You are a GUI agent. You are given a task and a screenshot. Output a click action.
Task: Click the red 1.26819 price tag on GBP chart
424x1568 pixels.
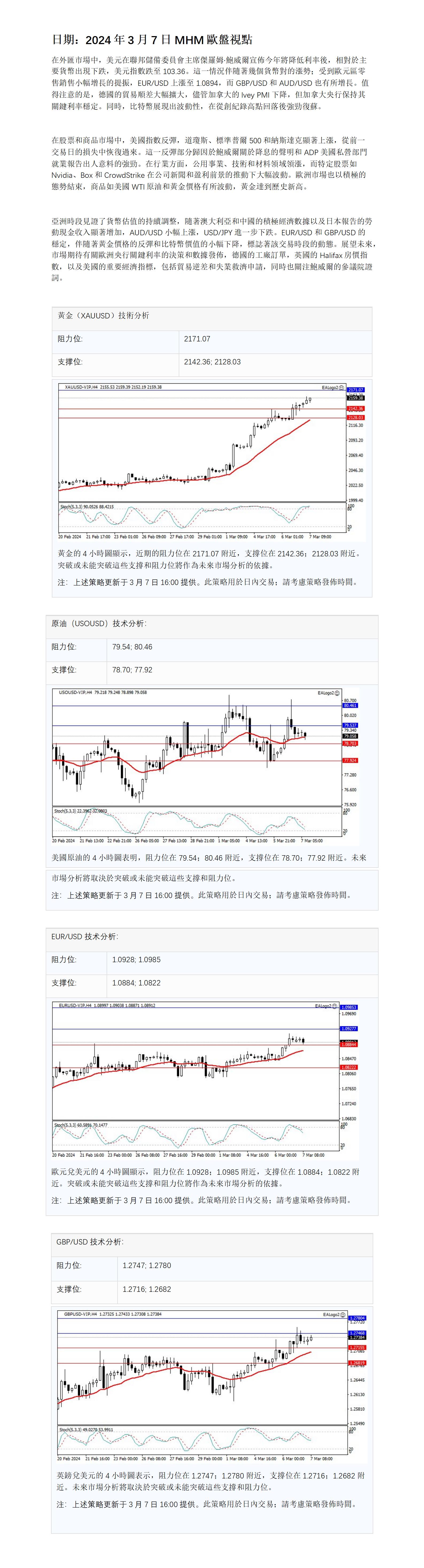[357, 1363]
